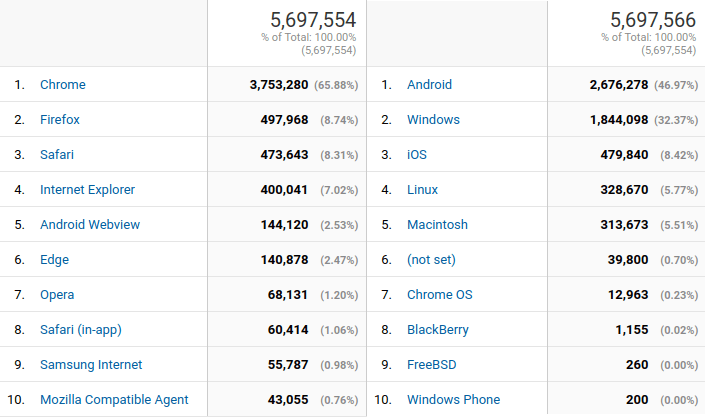705x417 pixels.
Task: Open the Windows Phone link
Action: [x=453, y=399]
